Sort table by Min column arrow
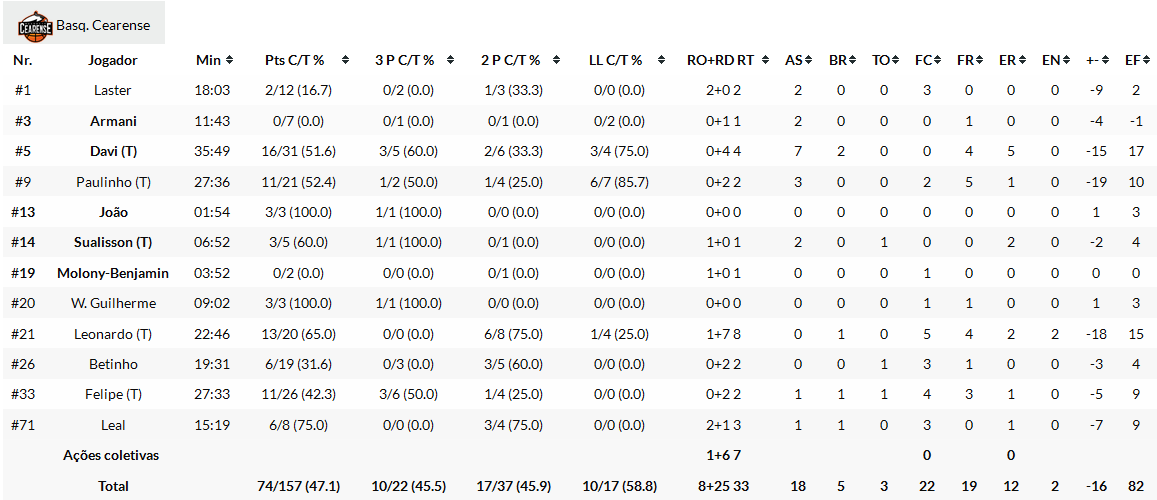The height and width of the screenshot is (500, 1157). [x=229, y=60]
